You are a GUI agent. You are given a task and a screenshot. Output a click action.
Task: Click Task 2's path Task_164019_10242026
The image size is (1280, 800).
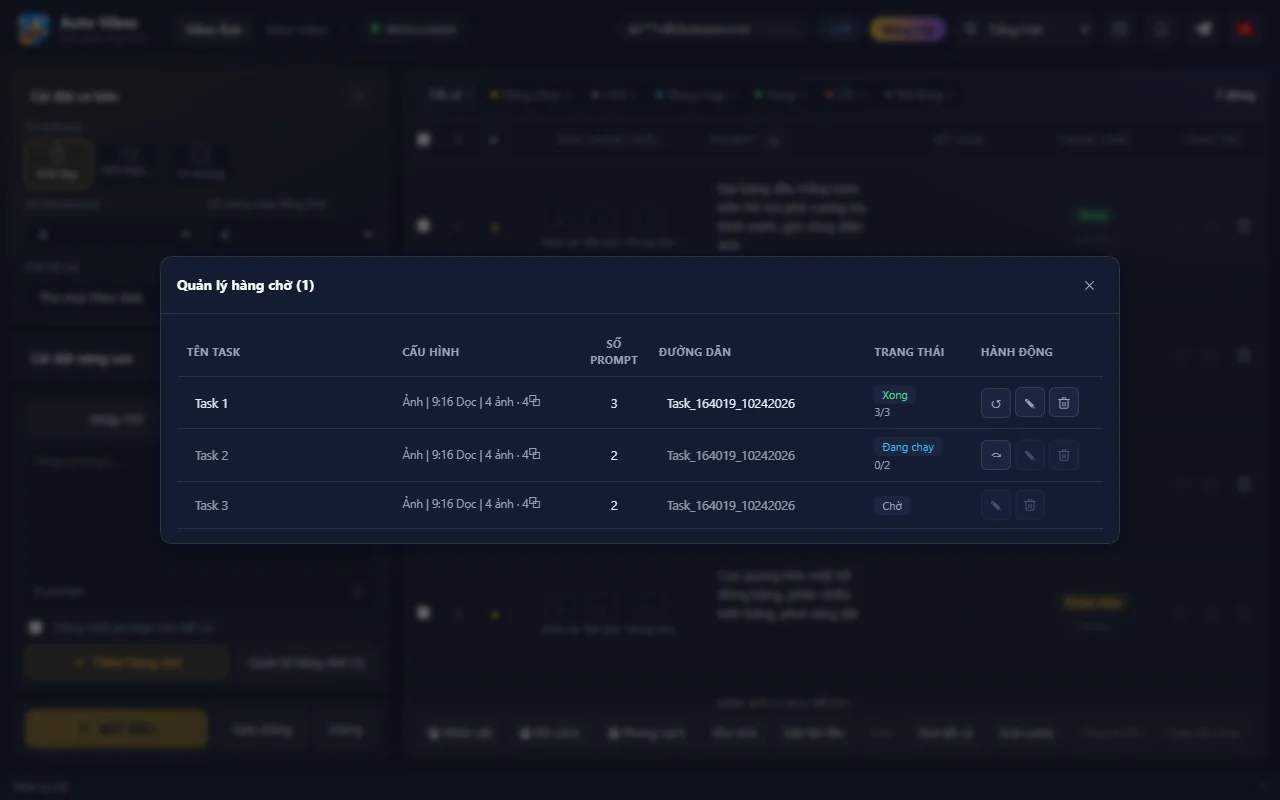731,455
